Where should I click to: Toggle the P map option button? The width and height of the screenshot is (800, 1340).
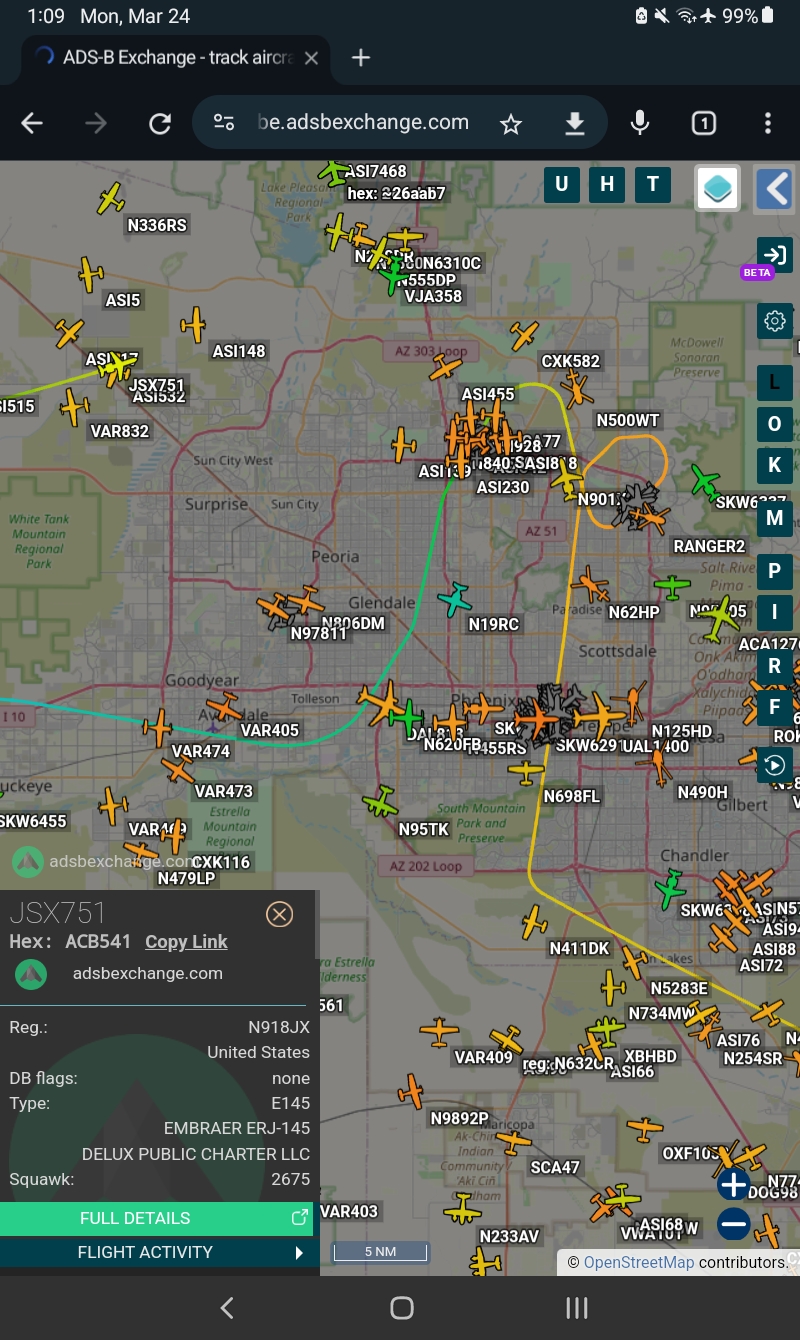pyautogui.click(x=774, y=571)
